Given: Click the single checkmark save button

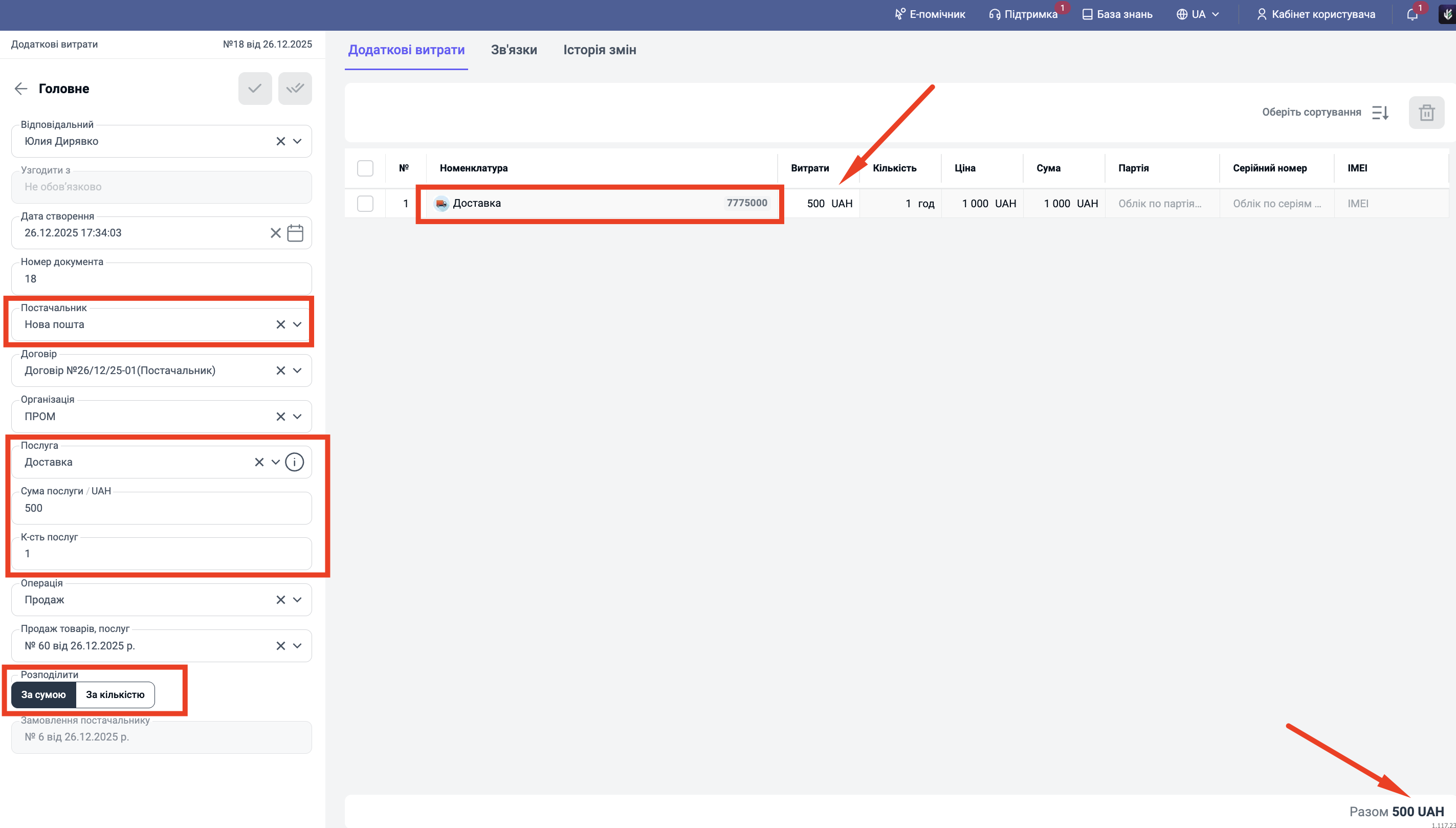Looking at the screenshot, I should coord(255,89).
